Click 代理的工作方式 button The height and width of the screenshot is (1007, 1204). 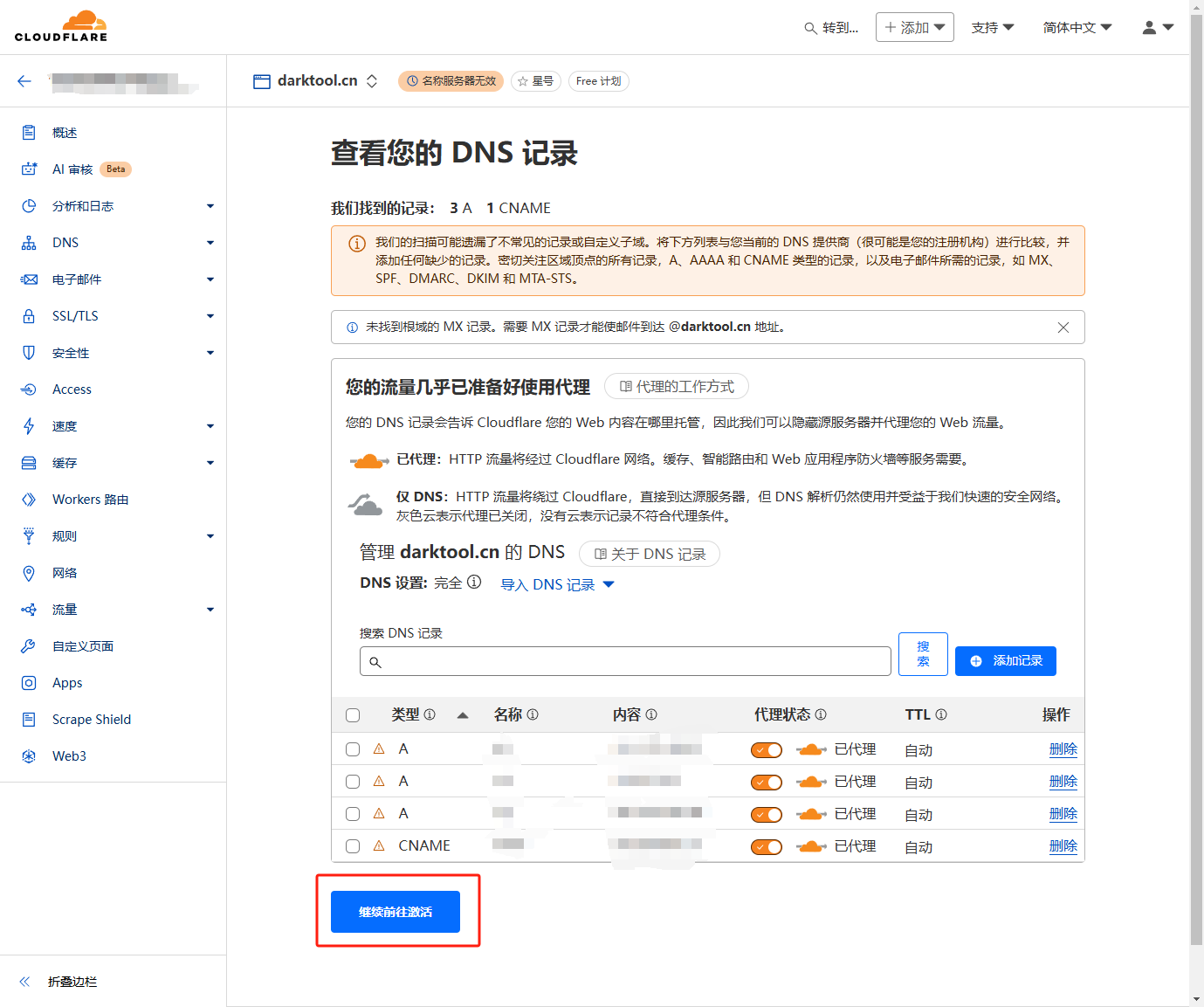(x=677, y=386)
